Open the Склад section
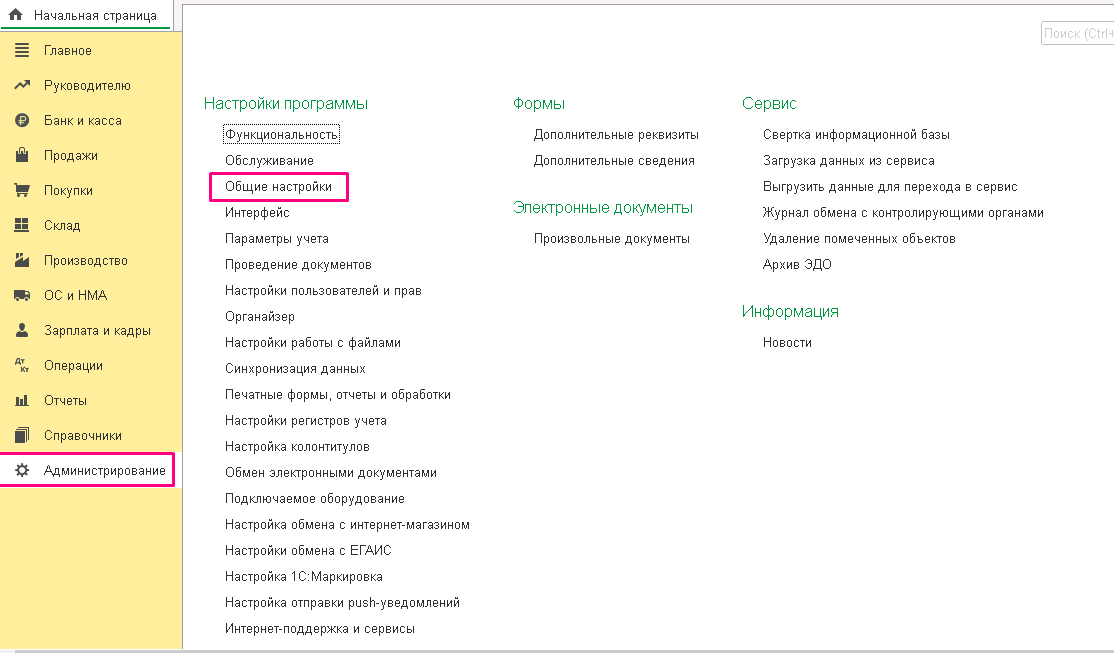This screenshot has height=653, width=1114. tap(91, 225)
